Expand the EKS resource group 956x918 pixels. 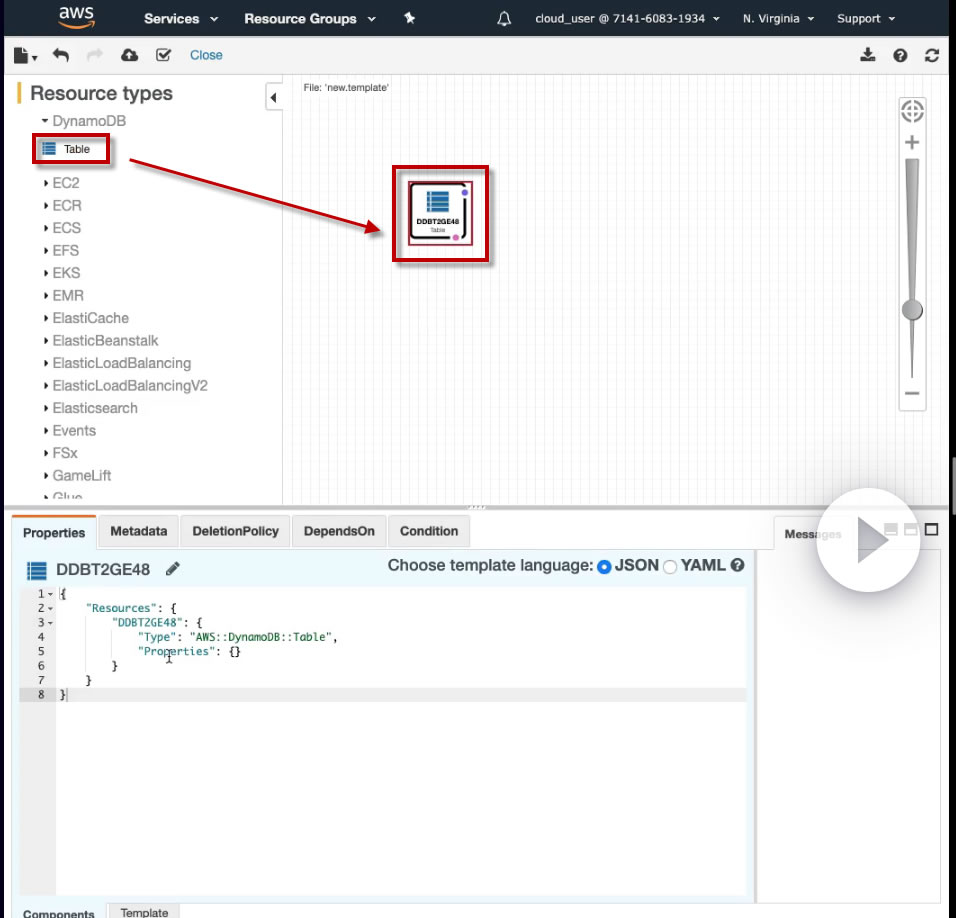tap(46, 273)
